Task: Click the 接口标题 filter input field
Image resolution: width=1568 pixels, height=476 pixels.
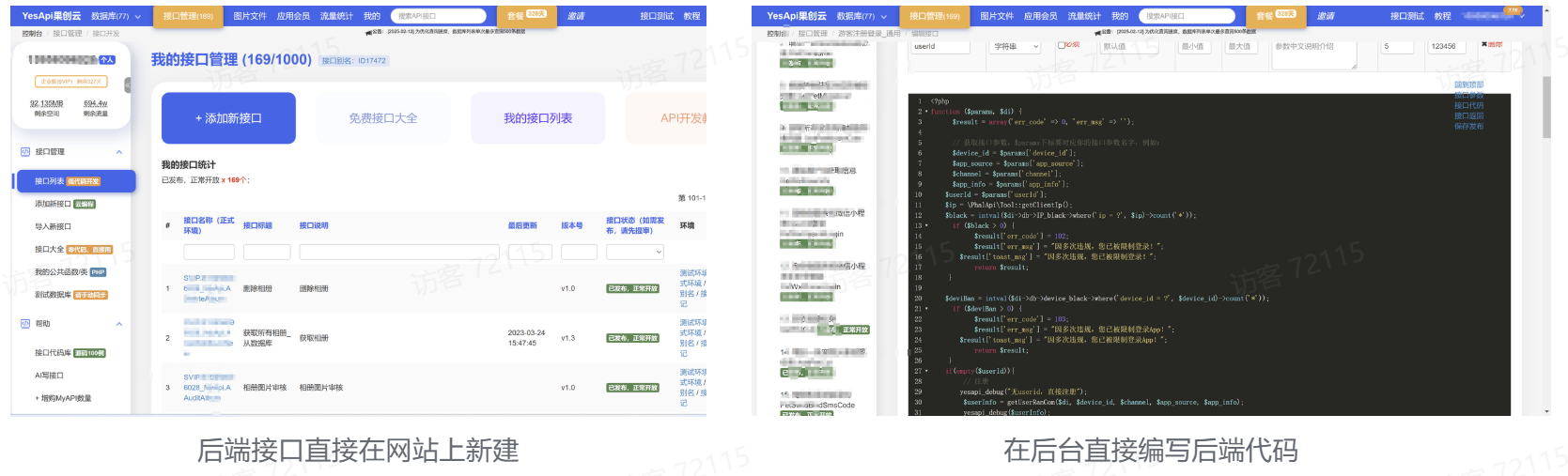Action: (267, 252)
